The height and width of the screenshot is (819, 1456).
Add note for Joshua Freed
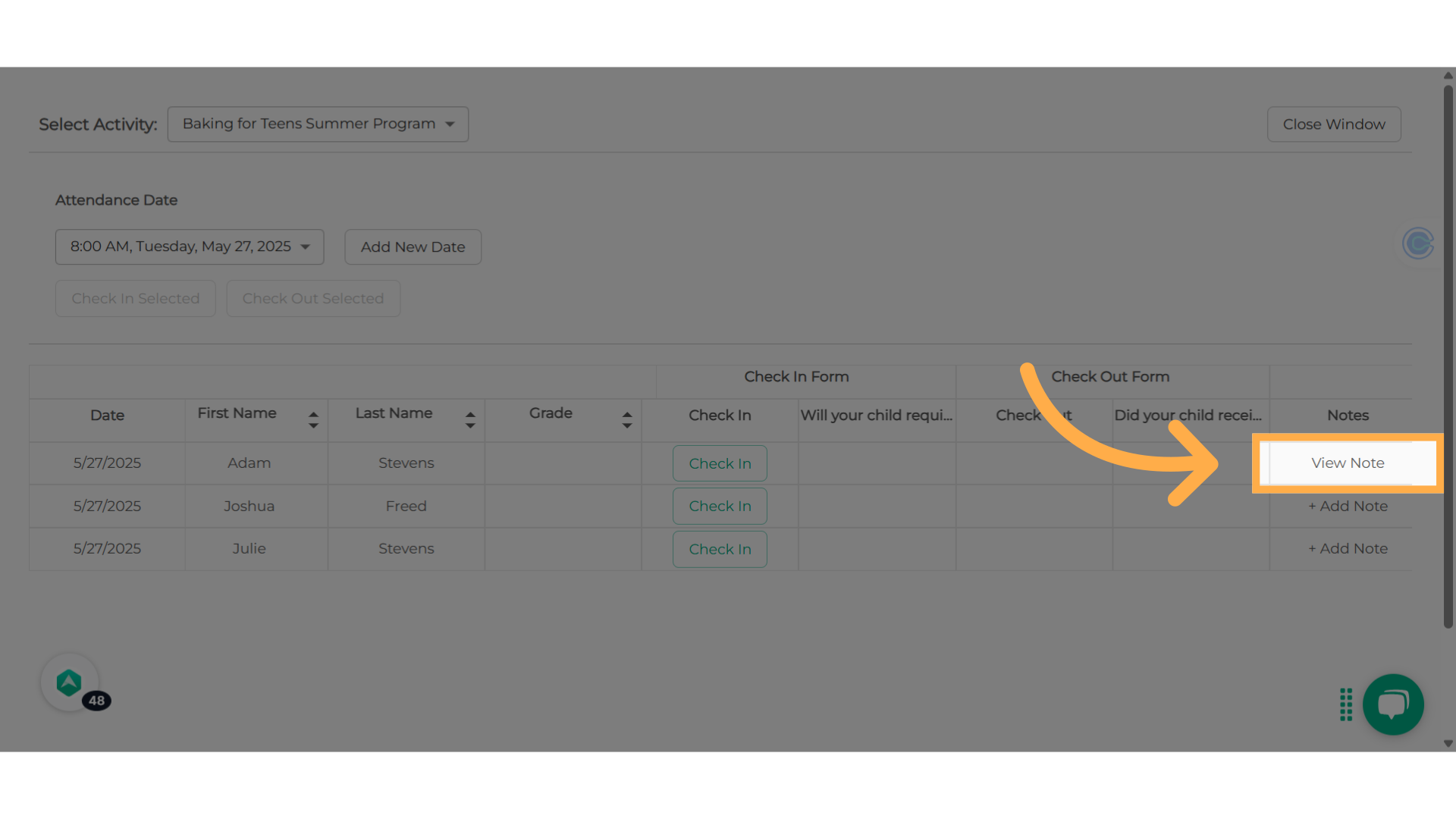point(1348,507)
